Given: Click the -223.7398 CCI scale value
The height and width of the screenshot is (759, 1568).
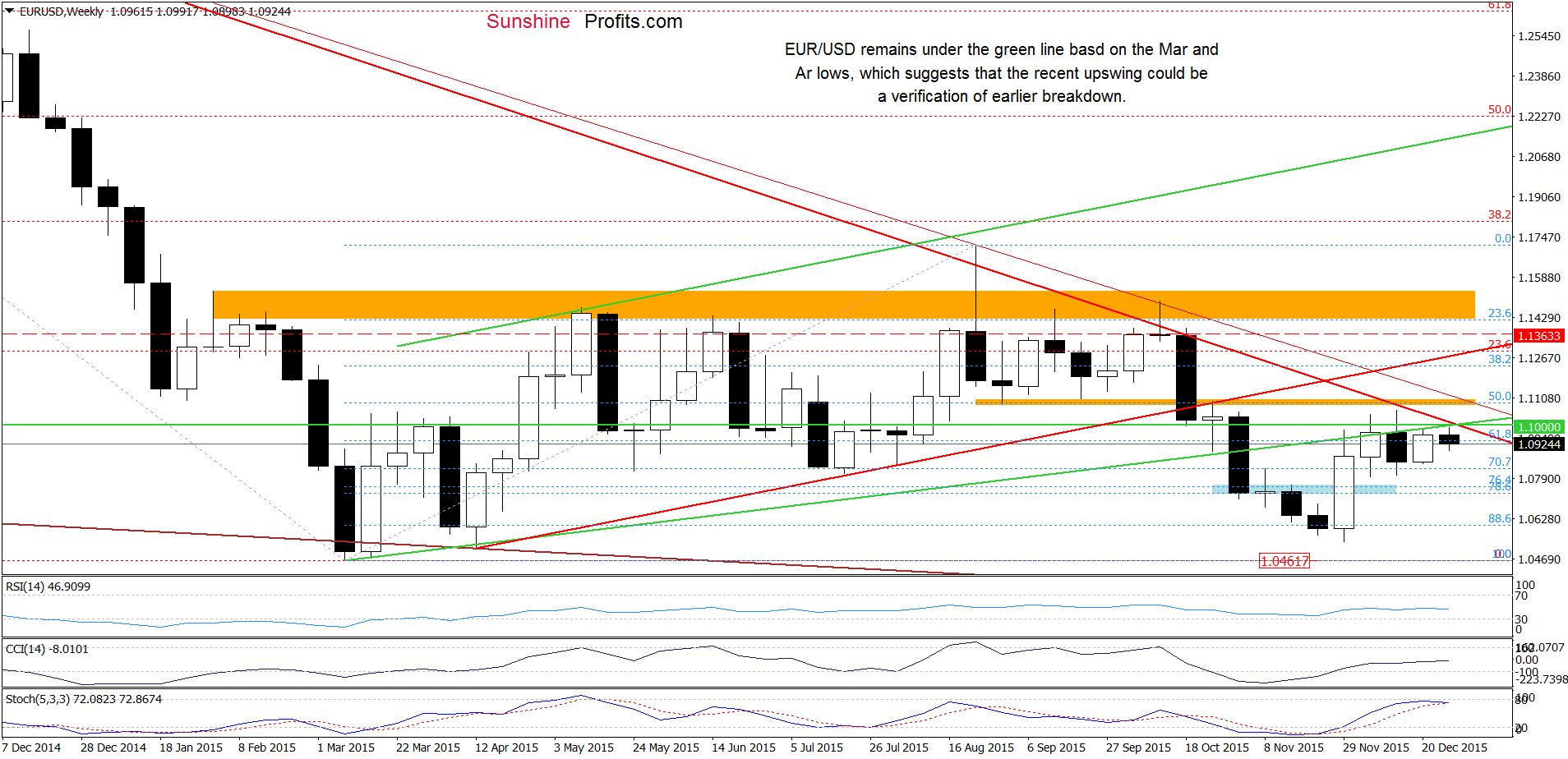Looking at the screenshot, I should coord(1542,679).
